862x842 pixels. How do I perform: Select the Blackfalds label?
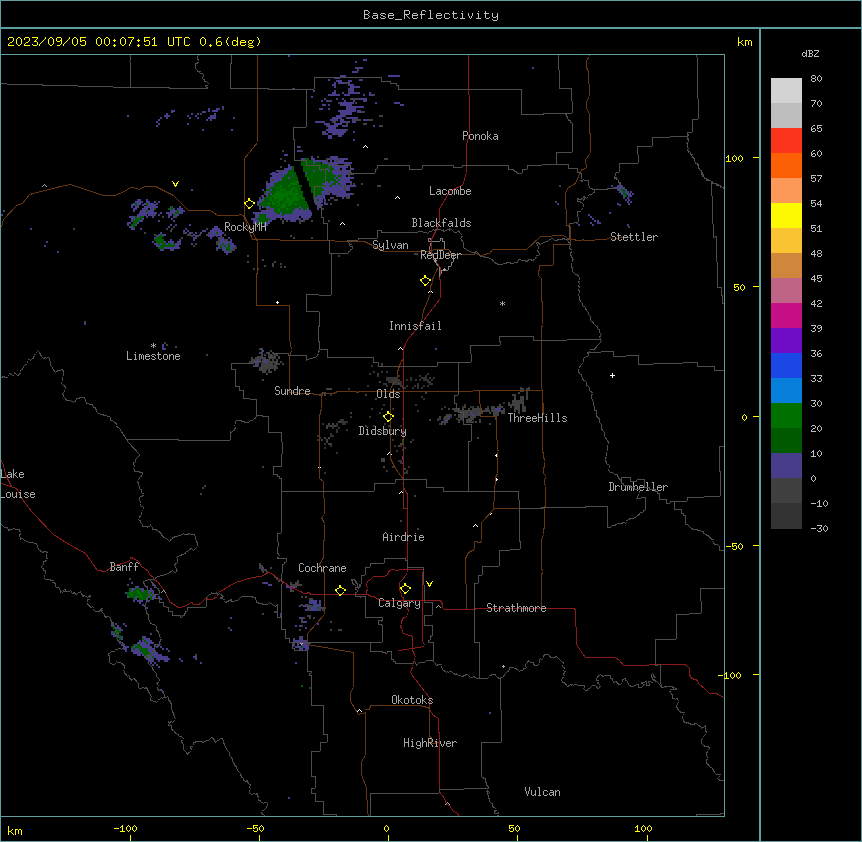coord(441,223)
